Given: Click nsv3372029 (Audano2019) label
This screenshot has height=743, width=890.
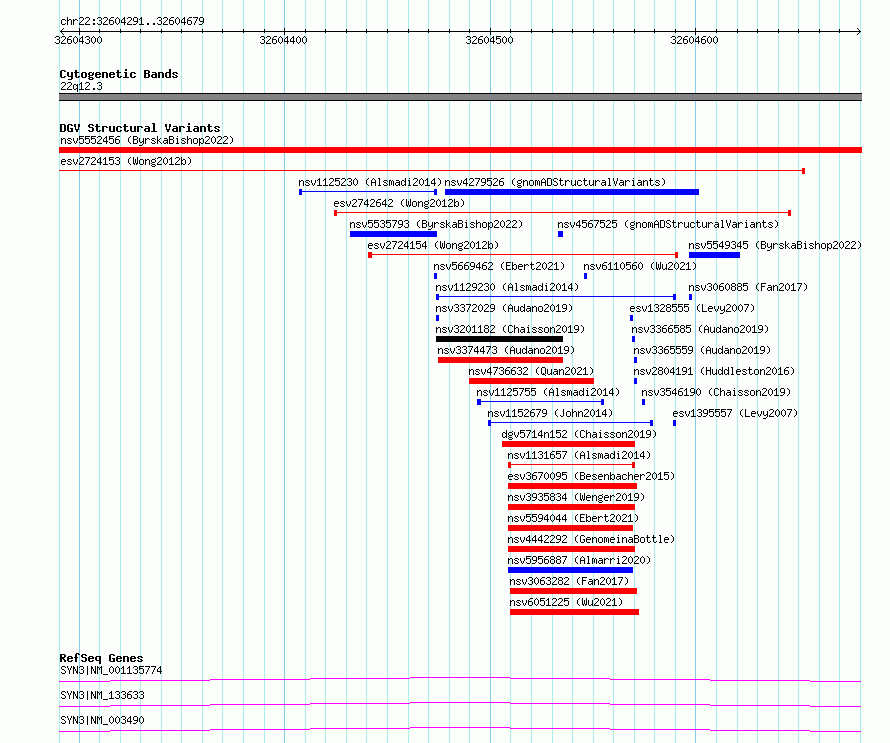Looking at the screenshot, I should pos(504,308).
